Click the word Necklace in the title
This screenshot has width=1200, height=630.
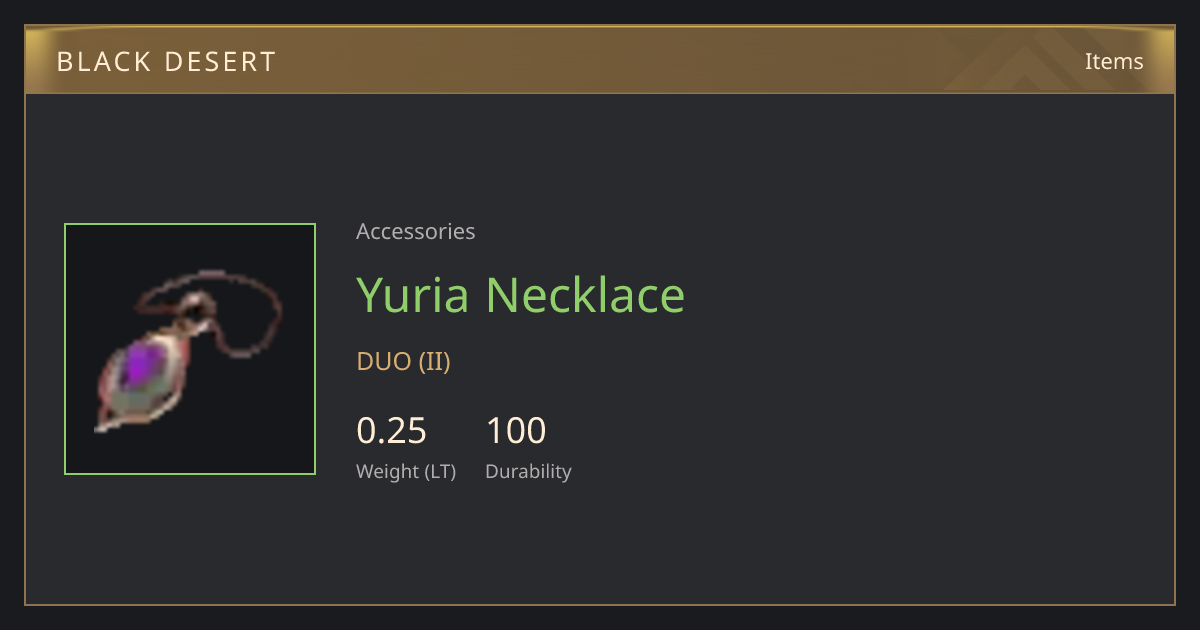pyautogui.click(x=586, y=294)
